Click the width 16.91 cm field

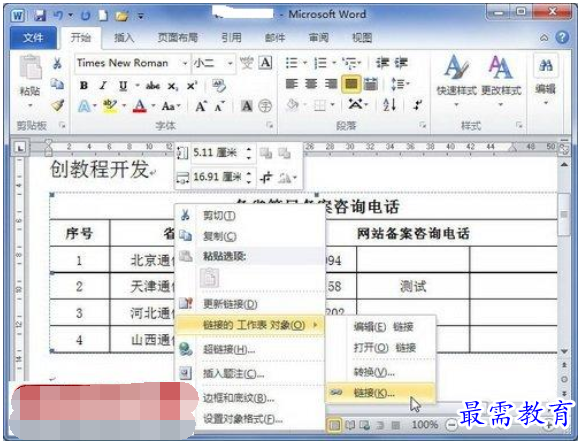pyautogui.click(x=218, y=177)
